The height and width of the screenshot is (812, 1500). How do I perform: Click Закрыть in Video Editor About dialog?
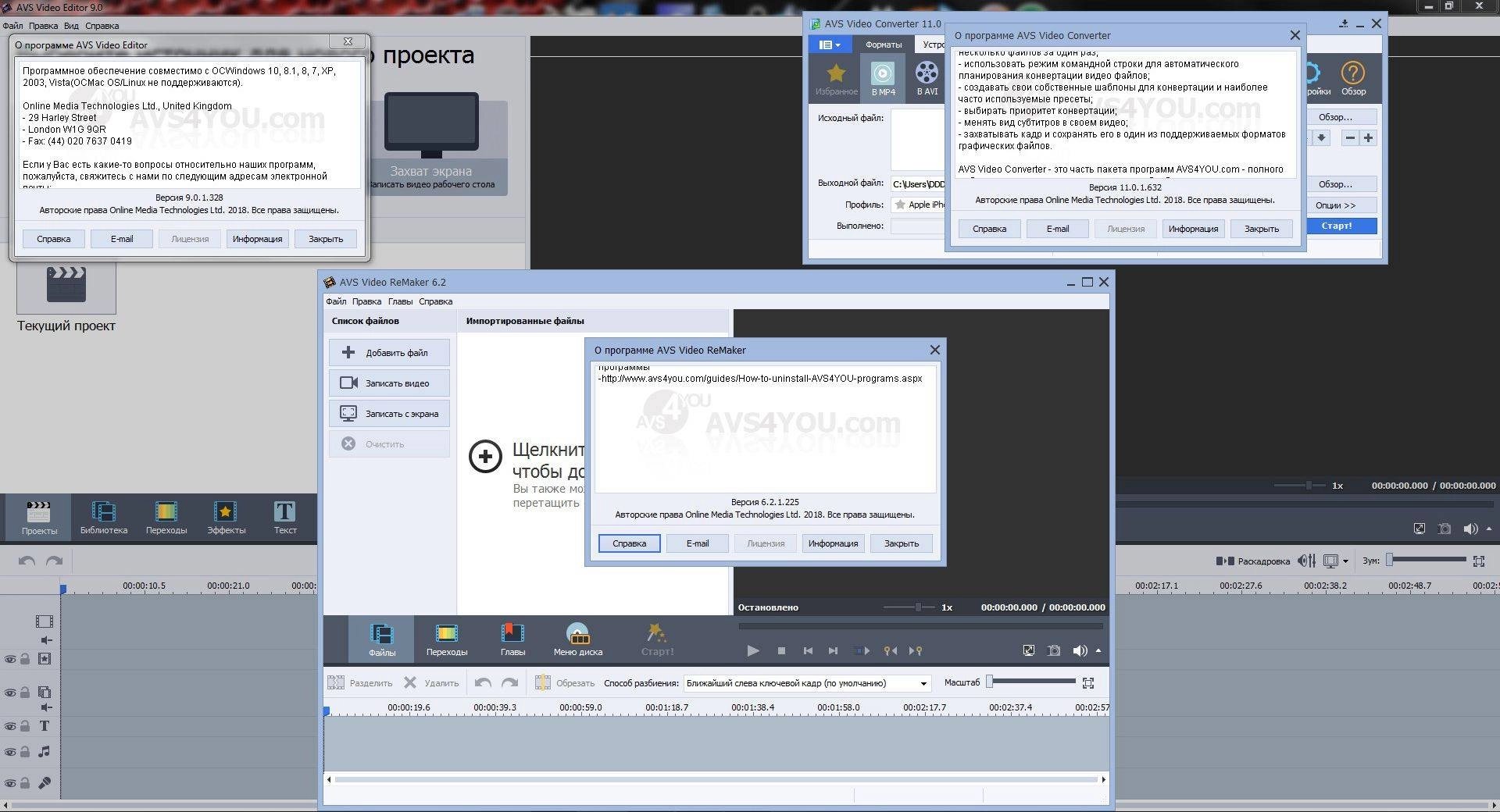click(x=326, y=239)
